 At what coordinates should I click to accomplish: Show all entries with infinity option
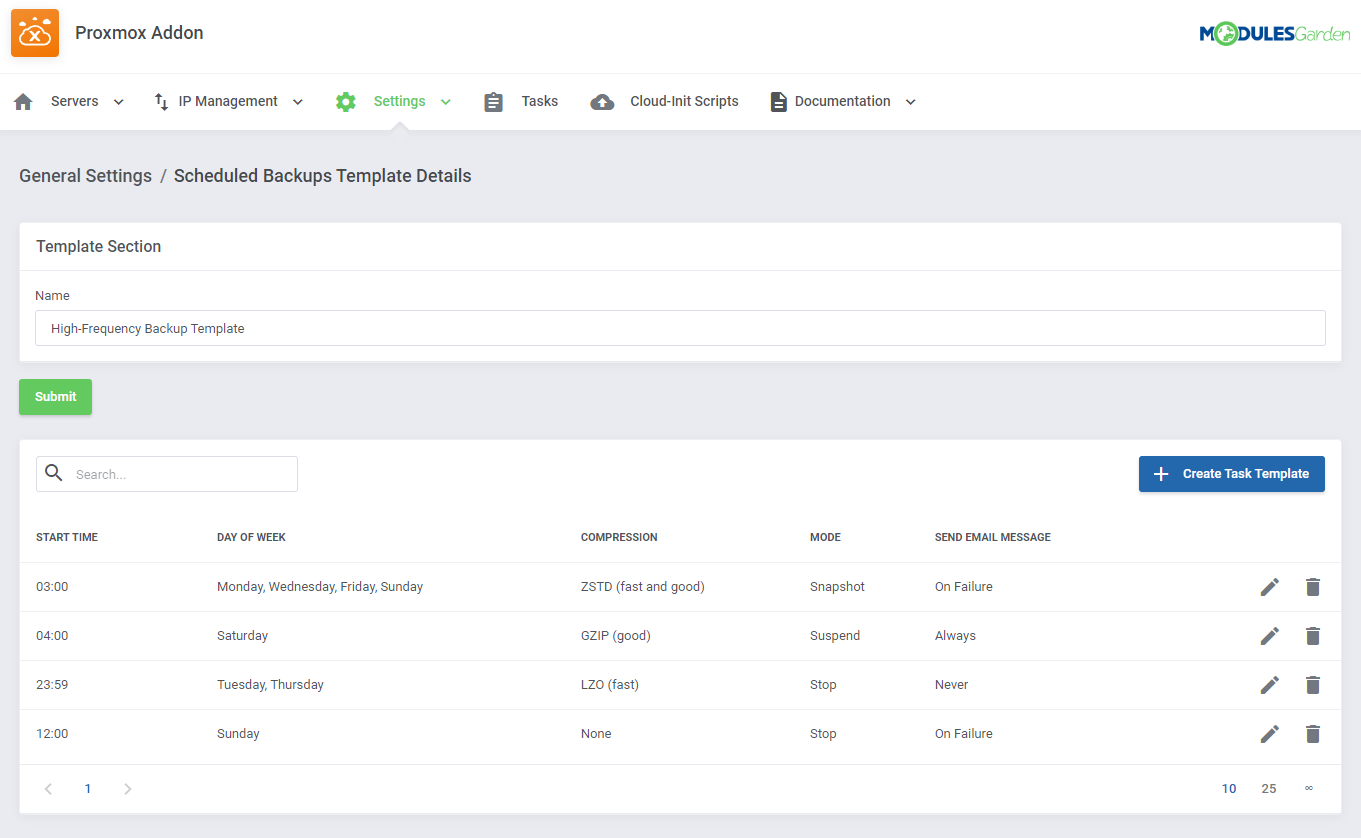pyautogui.click(x=1308, y=789)
